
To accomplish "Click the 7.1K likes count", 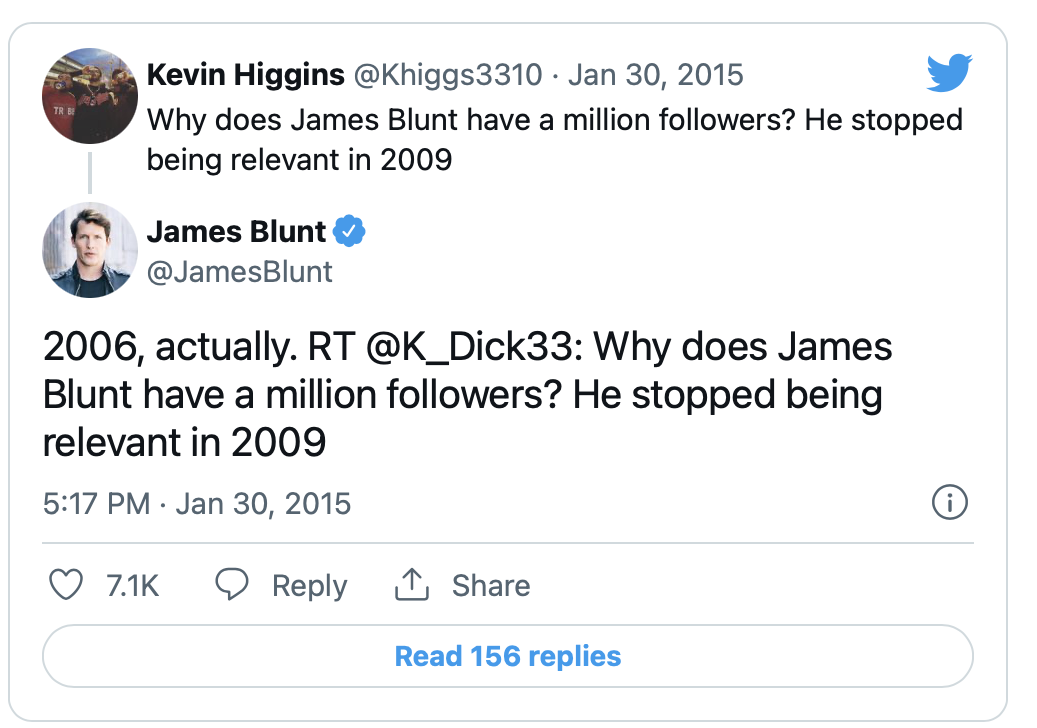I will coord(132,585).
